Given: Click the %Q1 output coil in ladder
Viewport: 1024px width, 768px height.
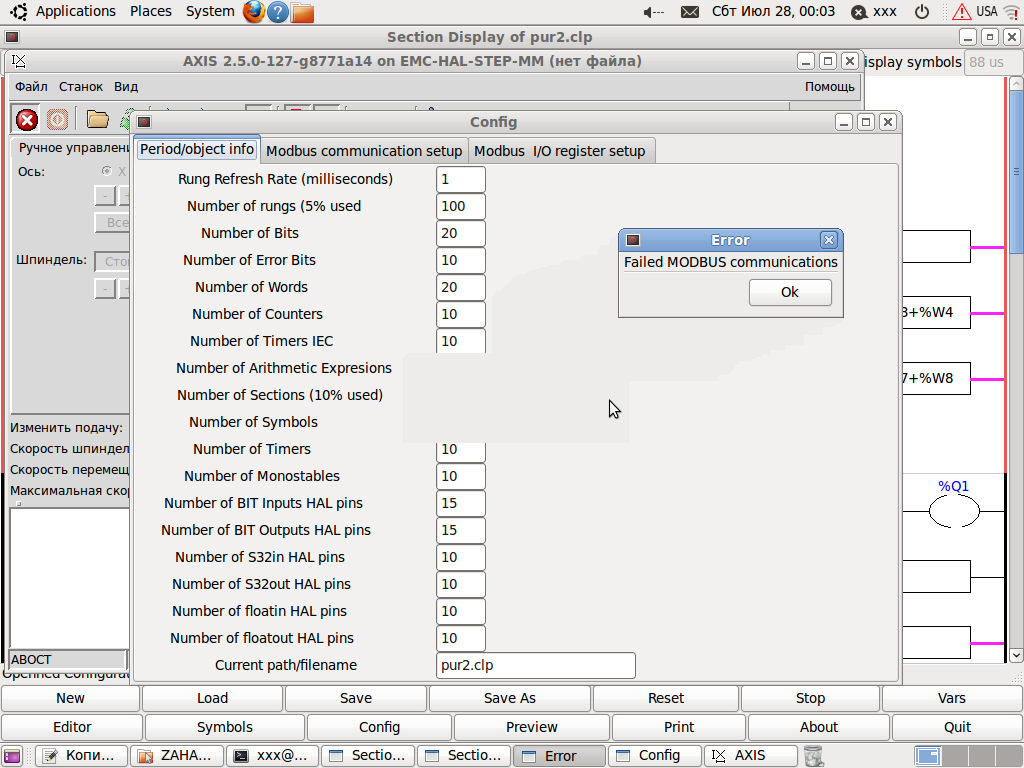Looking at the screenshot, I should pos(953,511).
